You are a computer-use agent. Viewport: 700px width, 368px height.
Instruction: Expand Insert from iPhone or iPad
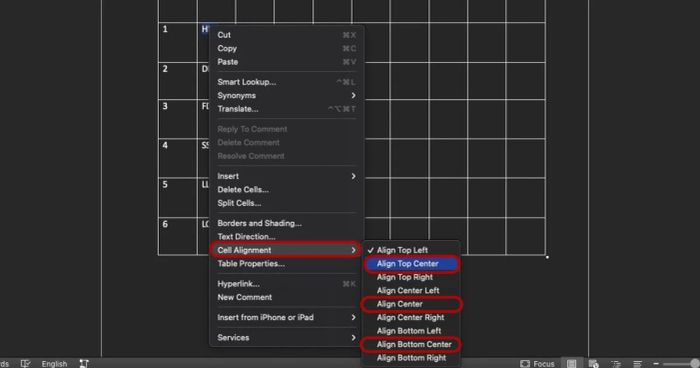coord(287,317)
